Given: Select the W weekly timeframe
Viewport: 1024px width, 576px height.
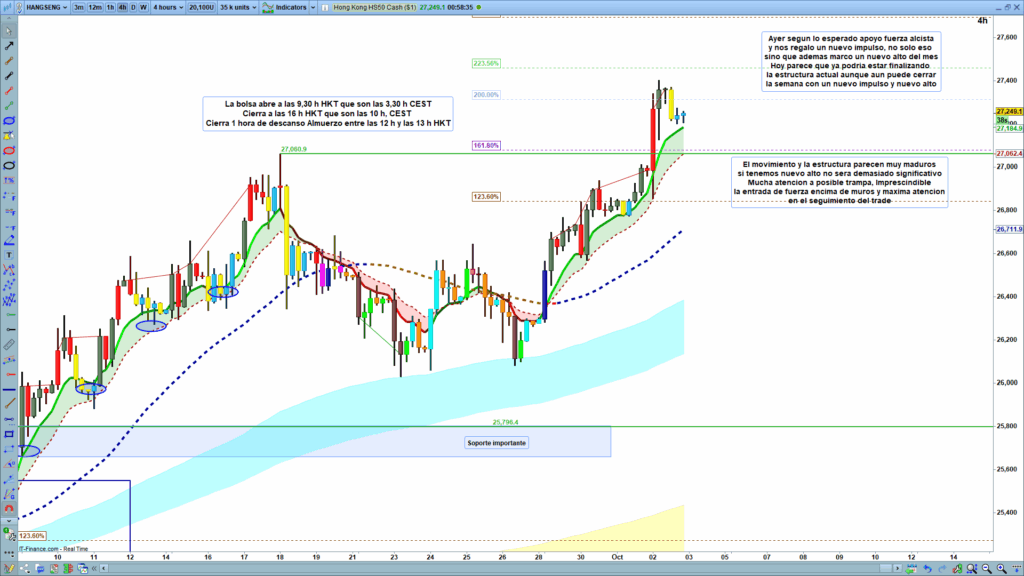Looking at the screenshot, I should pos(145,6).
